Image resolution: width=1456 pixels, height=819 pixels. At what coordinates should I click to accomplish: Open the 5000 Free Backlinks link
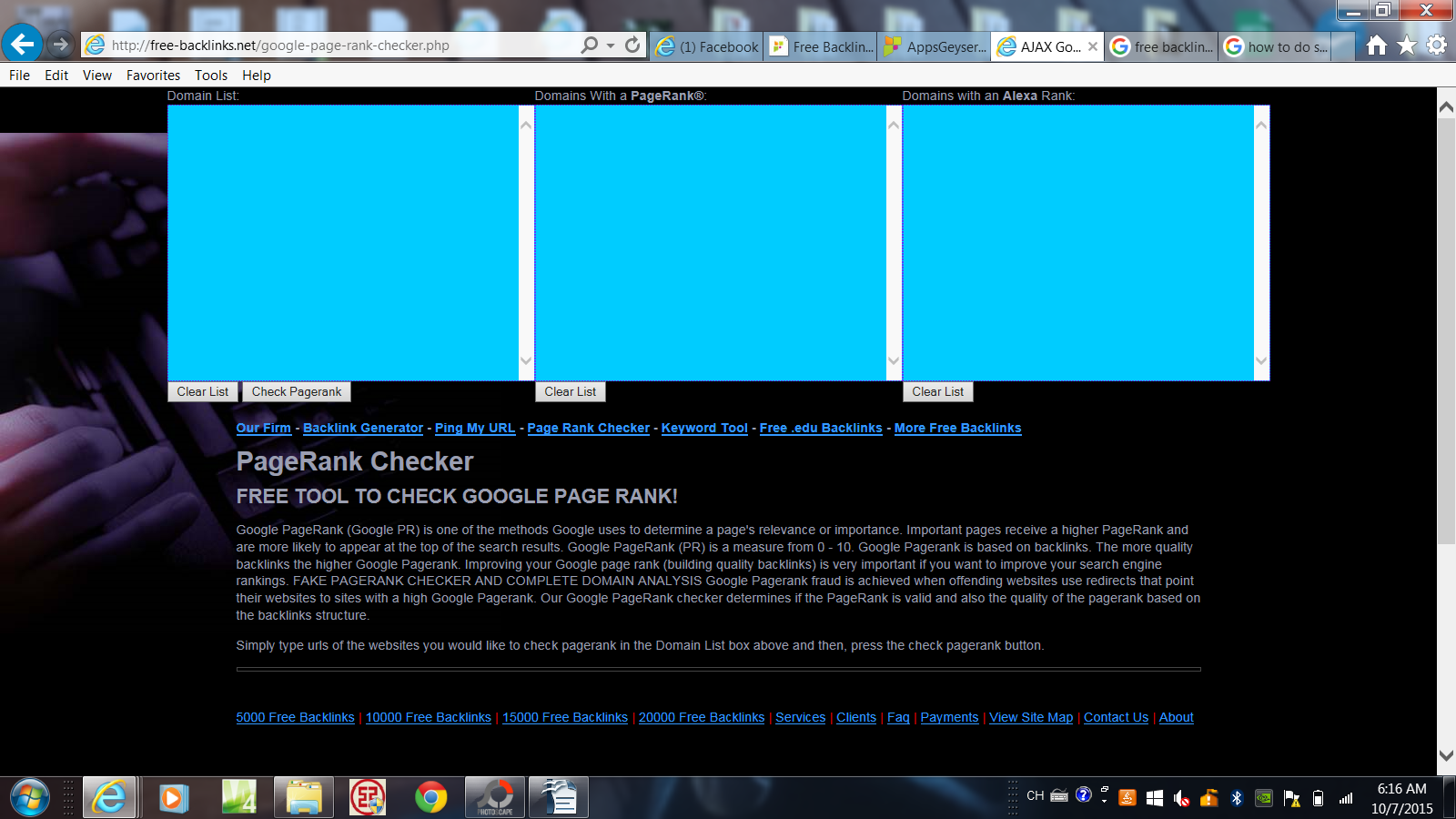296,717
